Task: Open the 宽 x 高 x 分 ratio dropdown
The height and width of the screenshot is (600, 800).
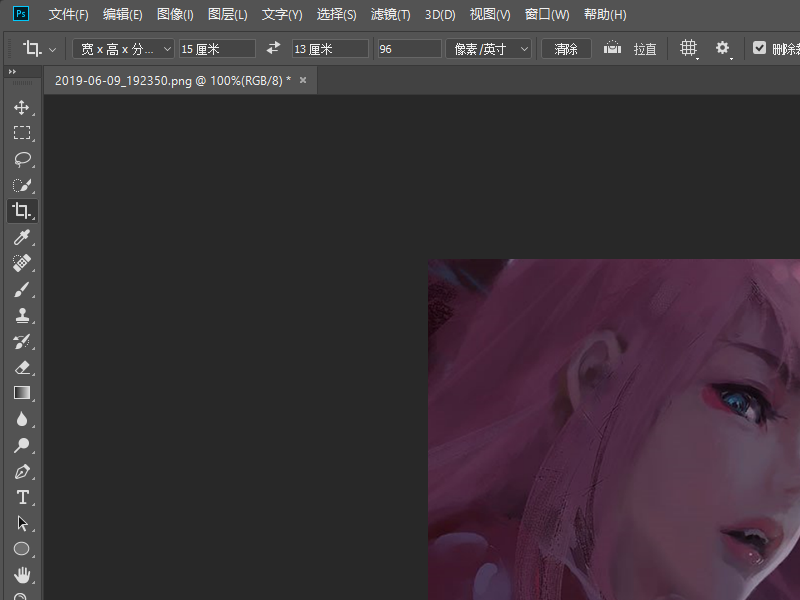Action: coord(123,49)
